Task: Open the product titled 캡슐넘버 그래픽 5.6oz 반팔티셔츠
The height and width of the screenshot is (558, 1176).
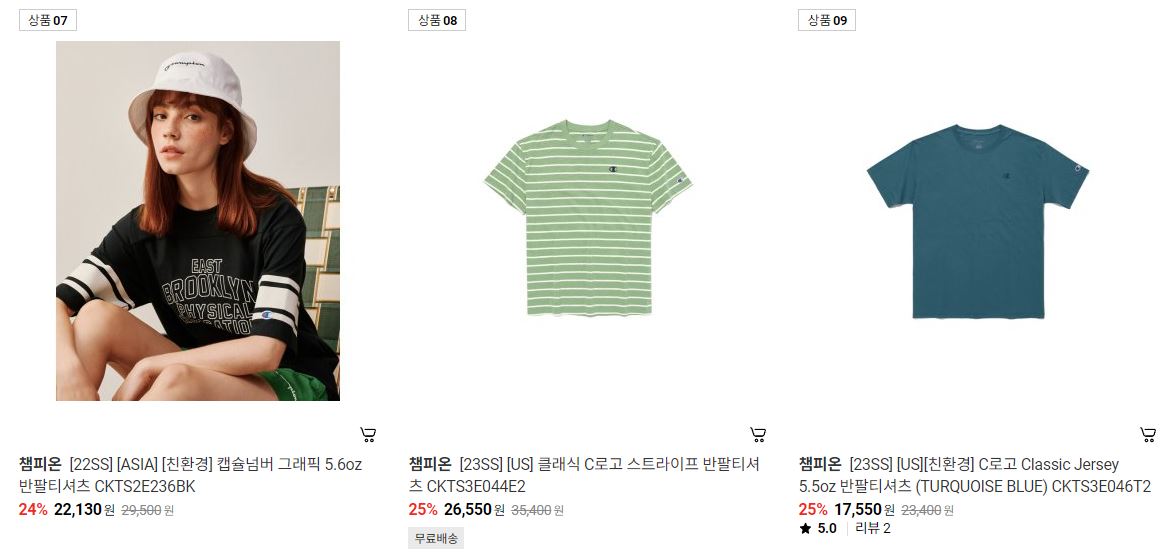Action: [x=190, y=475]
